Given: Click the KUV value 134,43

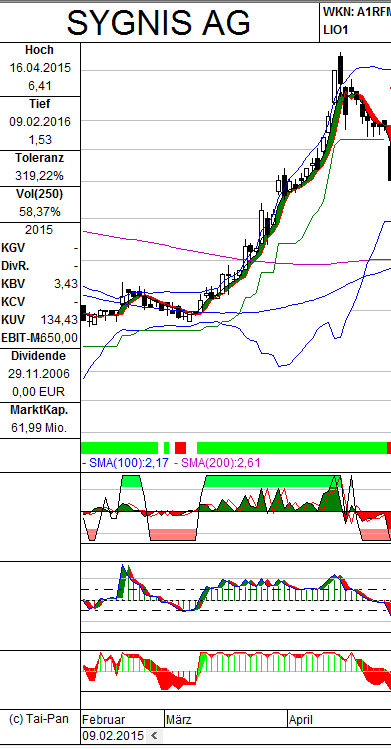Looking at the screenshot, I should pyautogui.click(x=60, y=320).
